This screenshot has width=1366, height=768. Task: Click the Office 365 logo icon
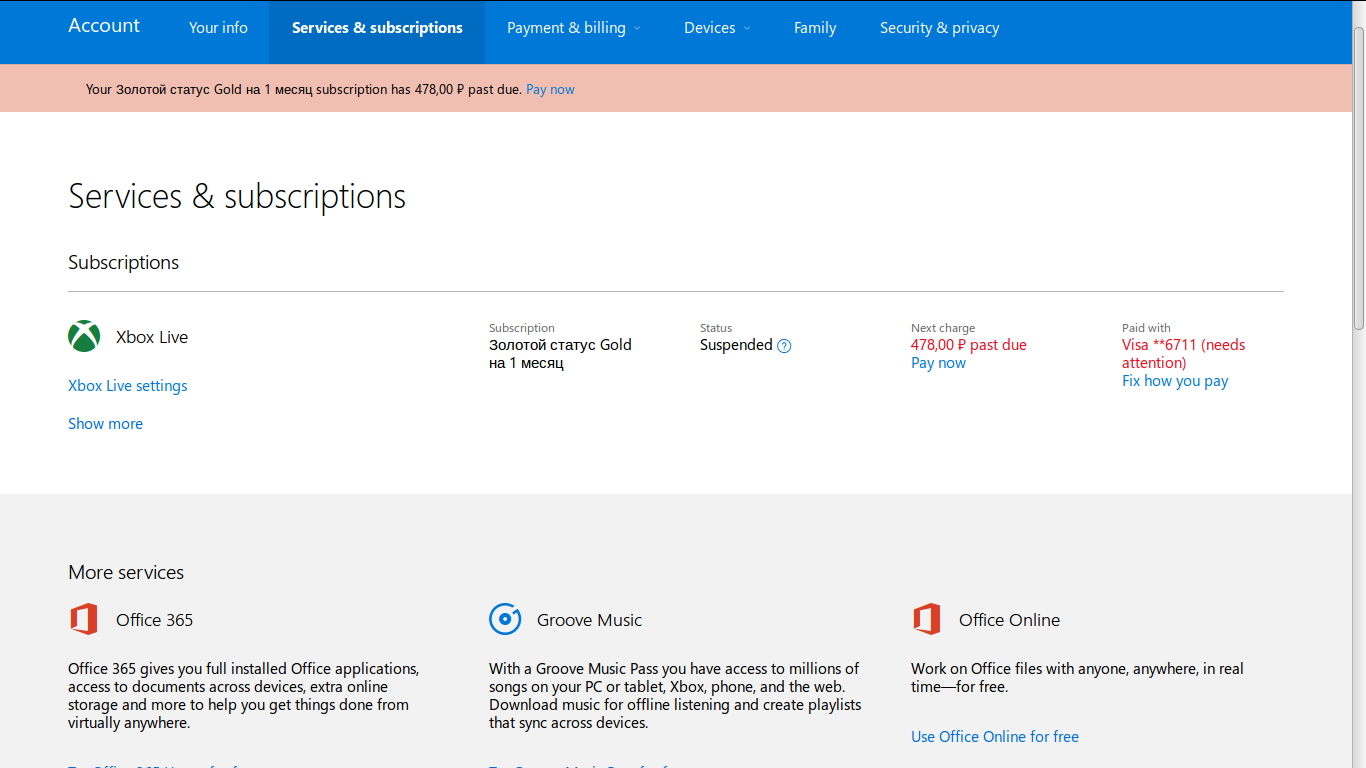pyautogui.click(x=84, y=620)
